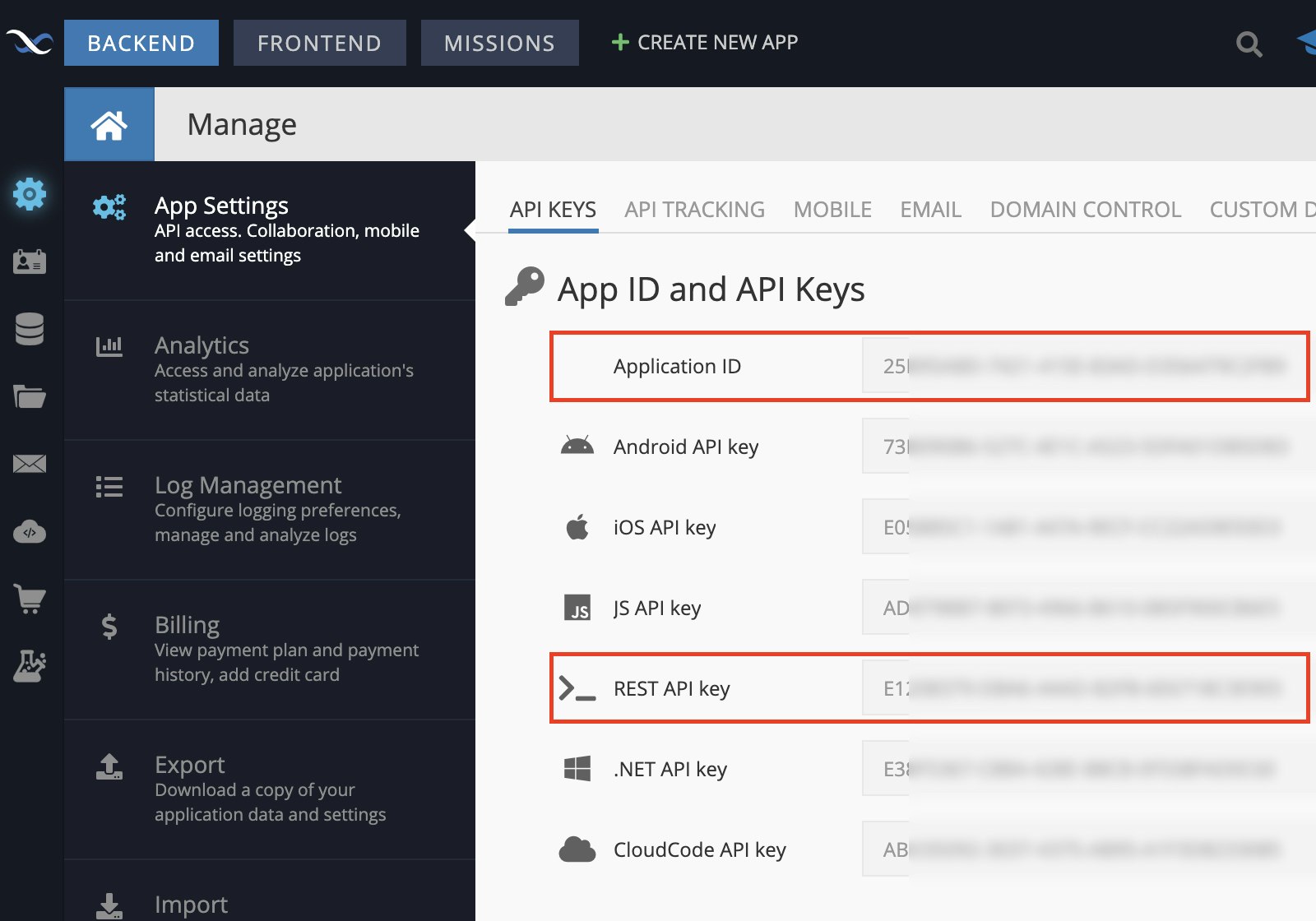The image size is (1316, 921).
Task: Click the Import download icon
Action: click(109, 906)
